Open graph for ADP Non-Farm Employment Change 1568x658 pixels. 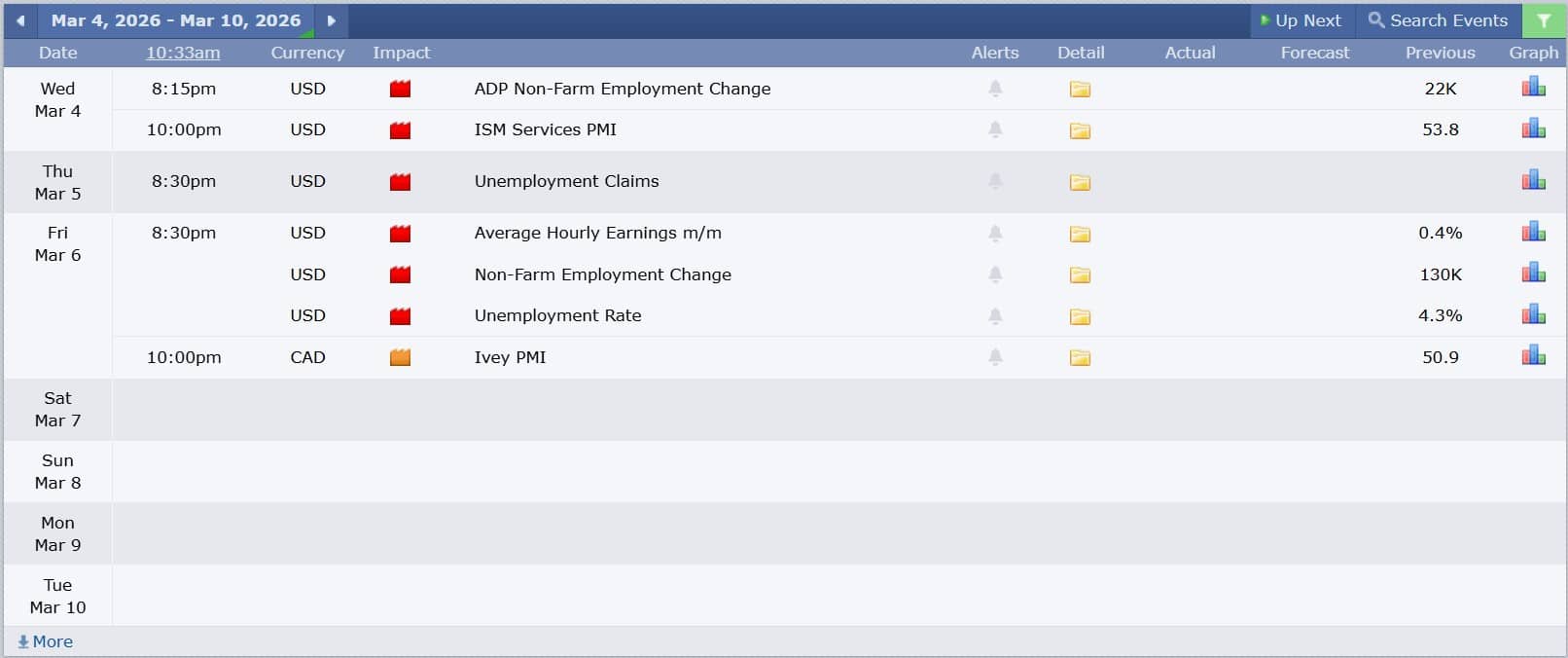[x=1533, y=88]
